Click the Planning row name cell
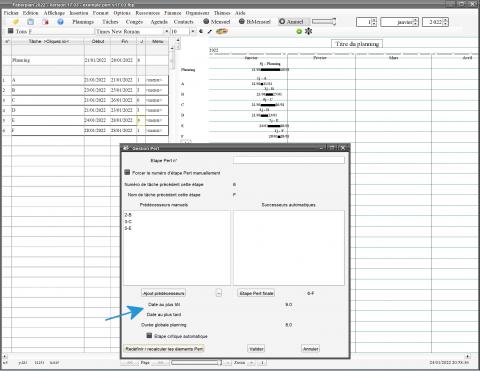 point(48,60)
